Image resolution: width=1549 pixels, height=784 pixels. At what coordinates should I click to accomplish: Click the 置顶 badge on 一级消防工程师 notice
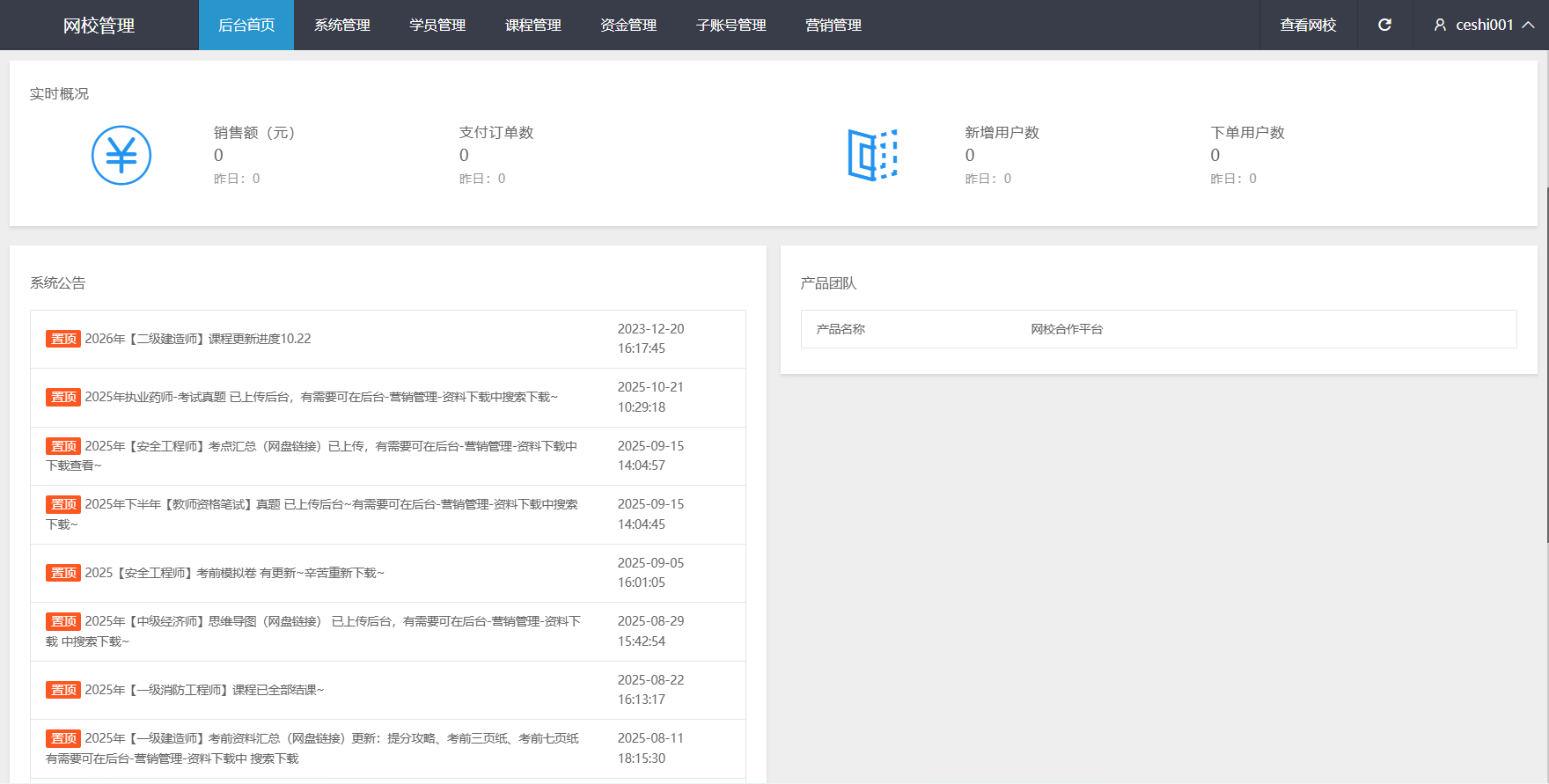pos(63,690)
